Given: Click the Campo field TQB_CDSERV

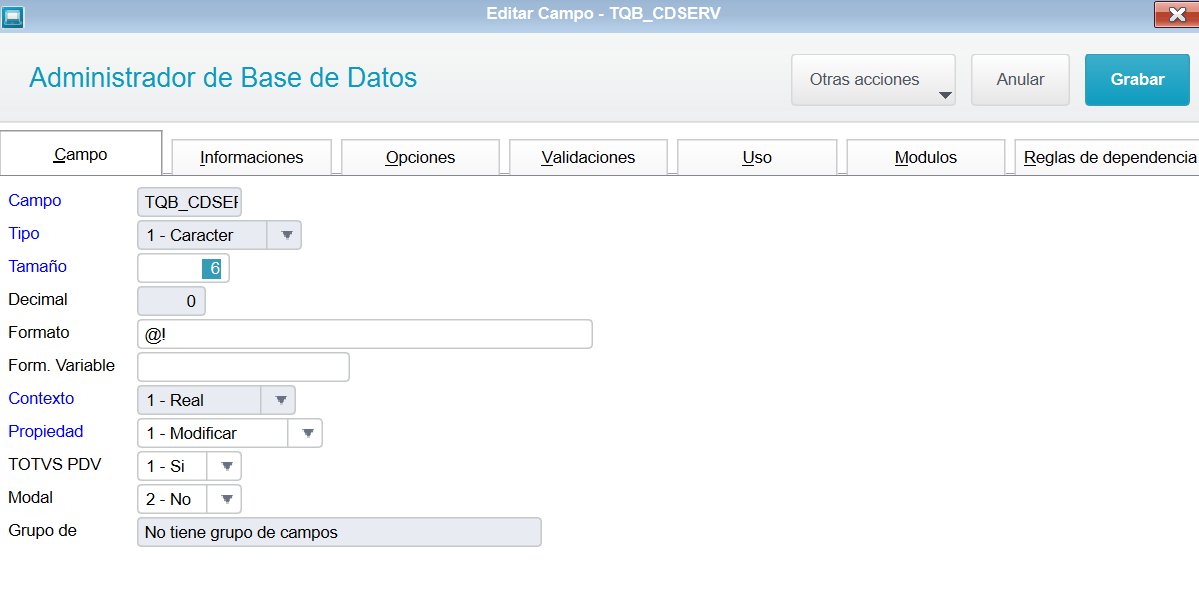Looking at the screenshot, I should [x=189, y=203].
